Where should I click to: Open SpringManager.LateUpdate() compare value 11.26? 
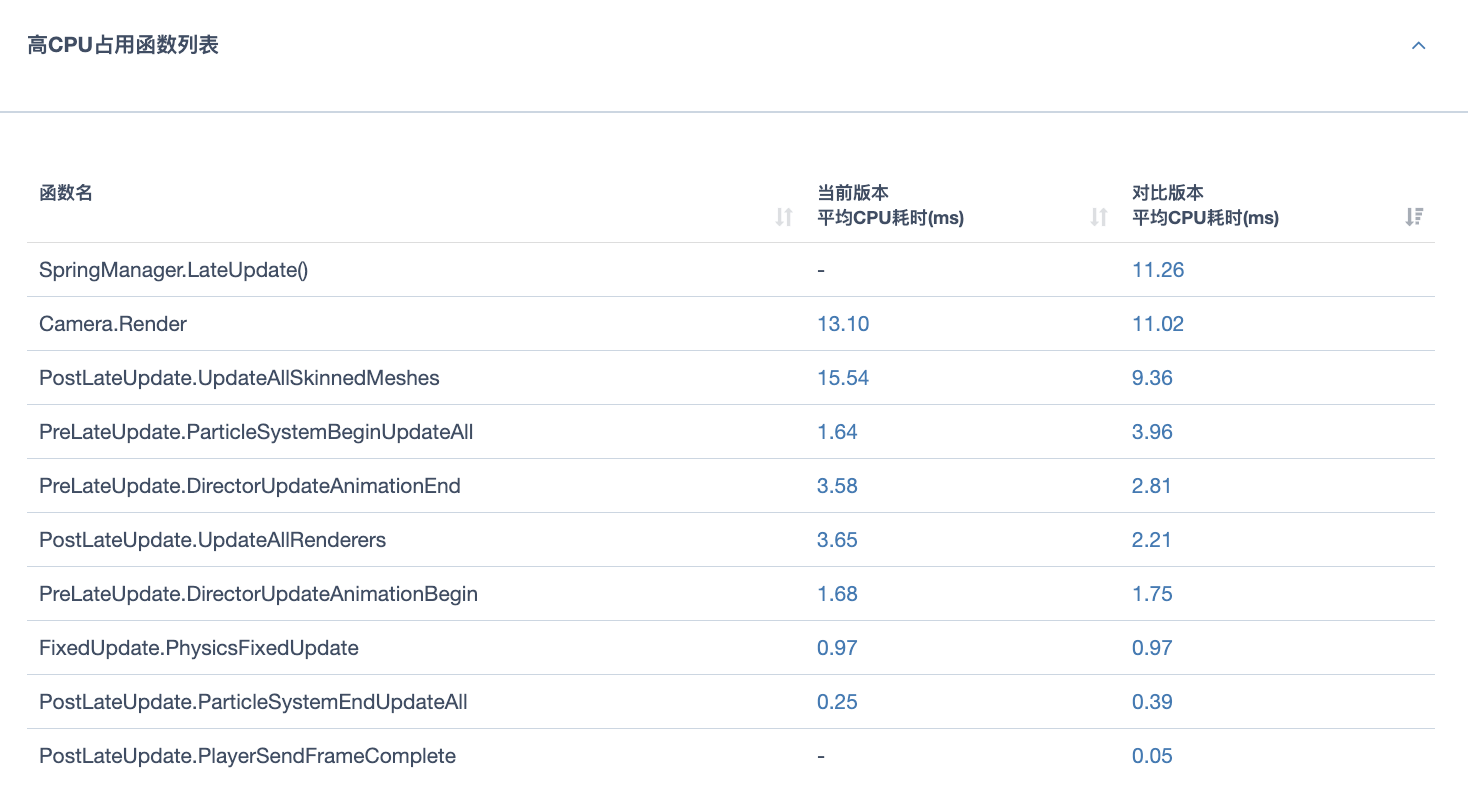point(1158,270)
